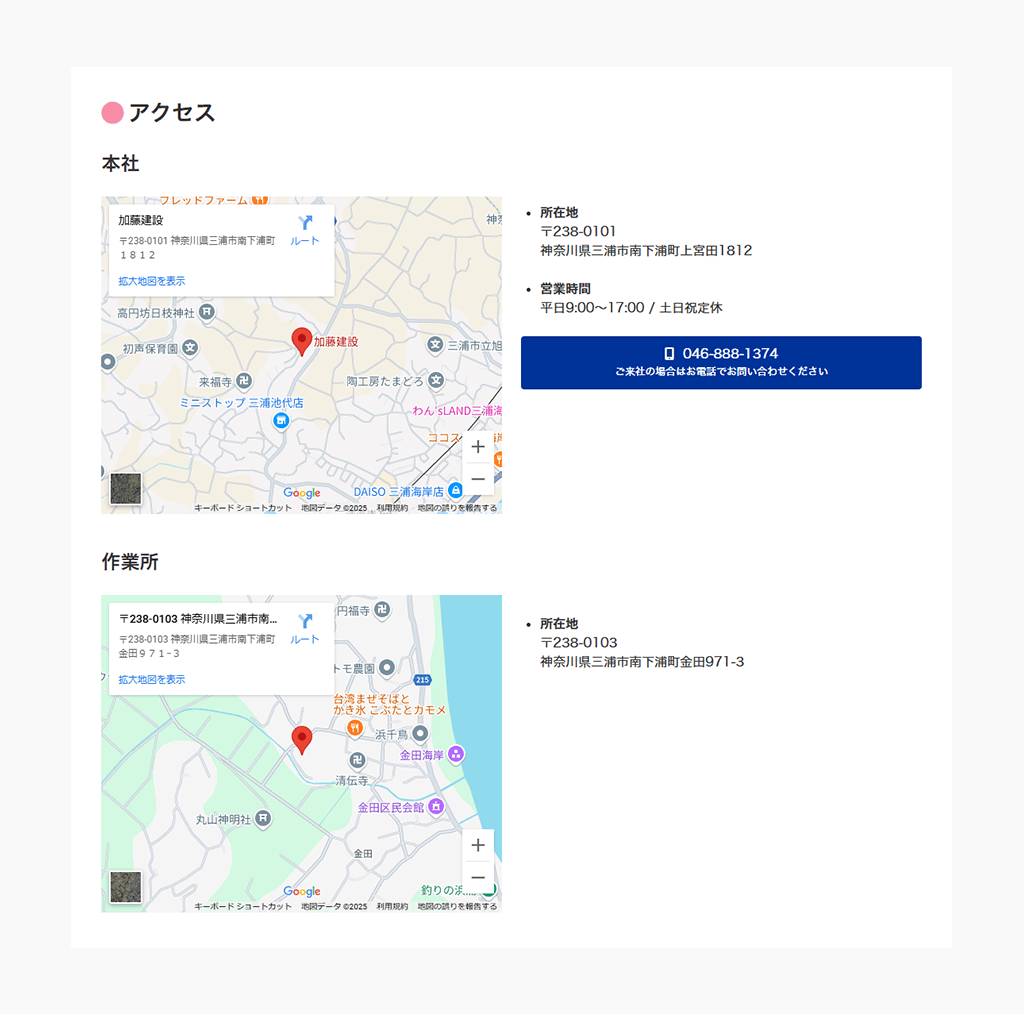Click the 〒238-0103 title in the 作業所 card
This screenshot has height=1024, width=1024.
point(198,618)
